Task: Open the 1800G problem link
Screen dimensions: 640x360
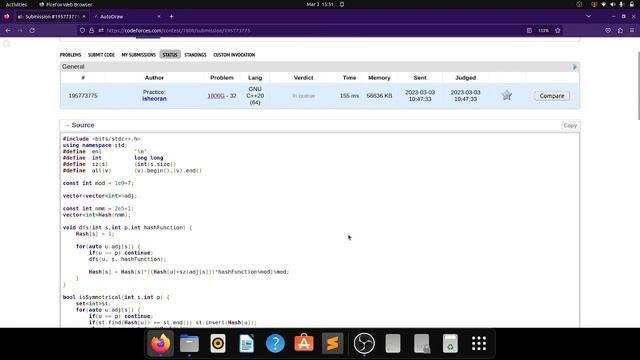Action: (216, 96)
